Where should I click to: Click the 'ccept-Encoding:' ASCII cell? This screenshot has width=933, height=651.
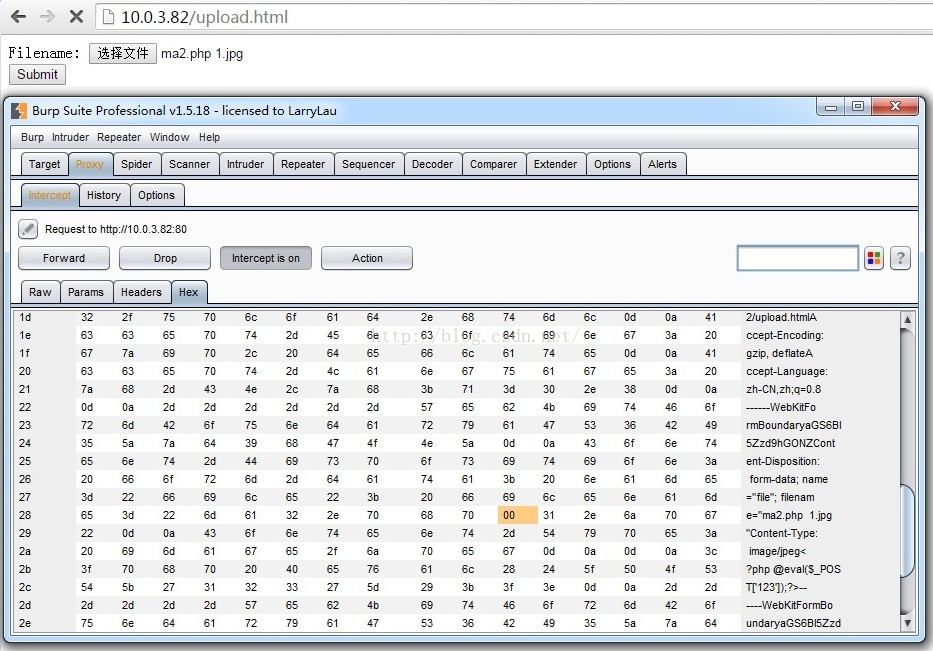(x=785, y=336)
